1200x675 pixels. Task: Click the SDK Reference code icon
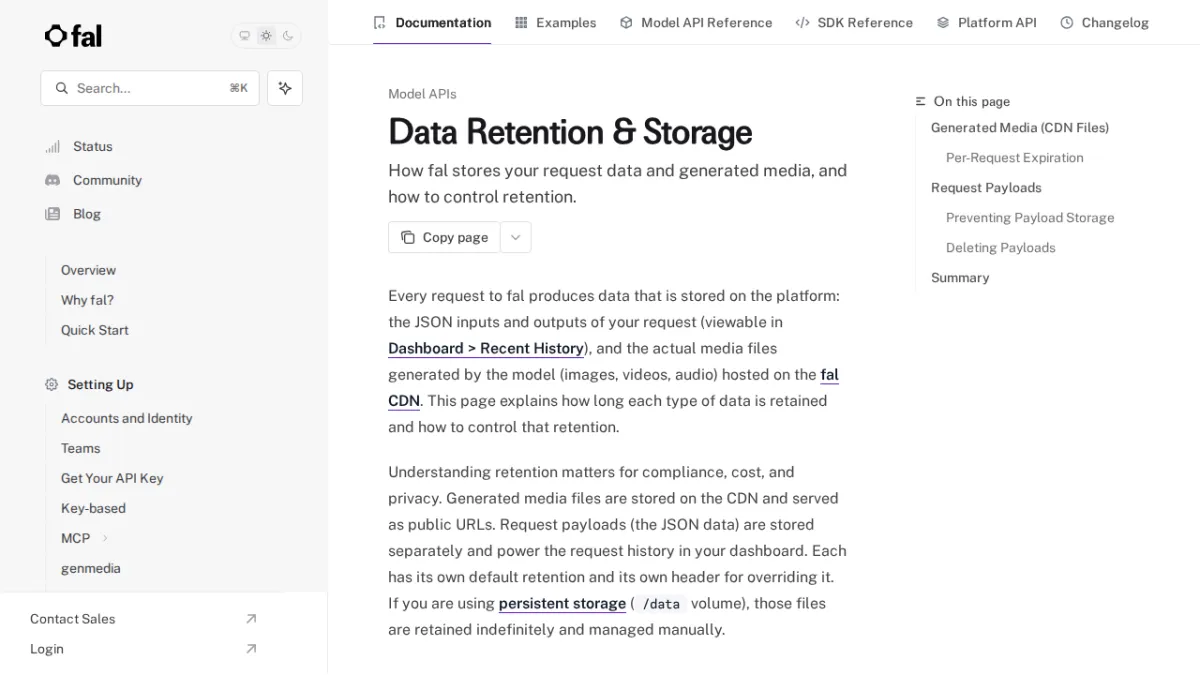pos(802,22)
